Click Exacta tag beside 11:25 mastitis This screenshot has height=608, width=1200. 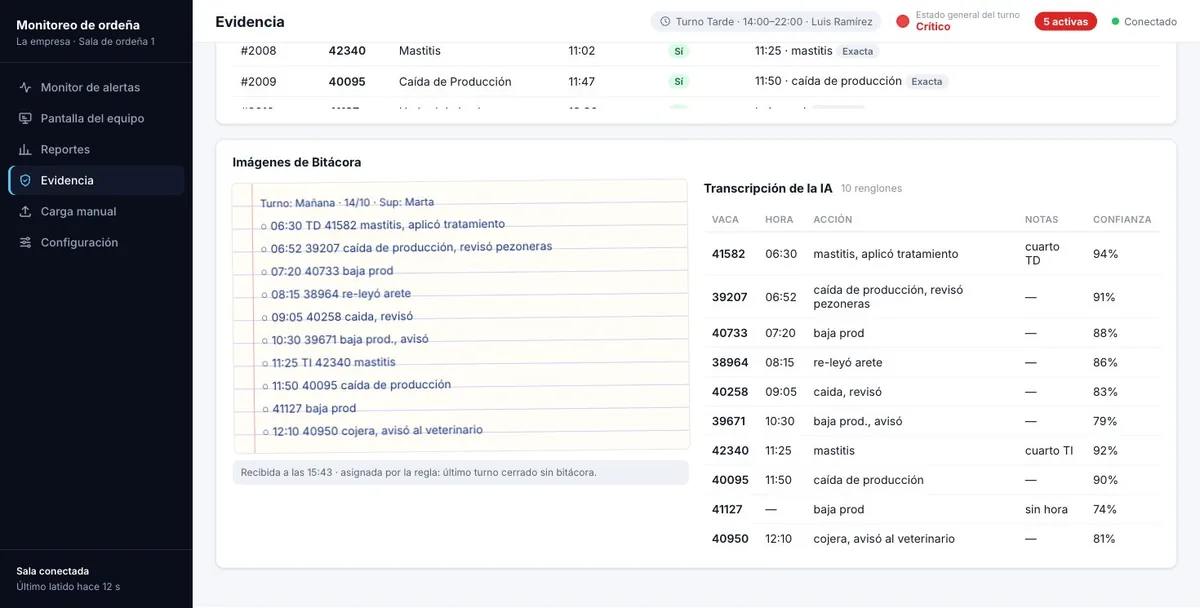pos(857,51)
